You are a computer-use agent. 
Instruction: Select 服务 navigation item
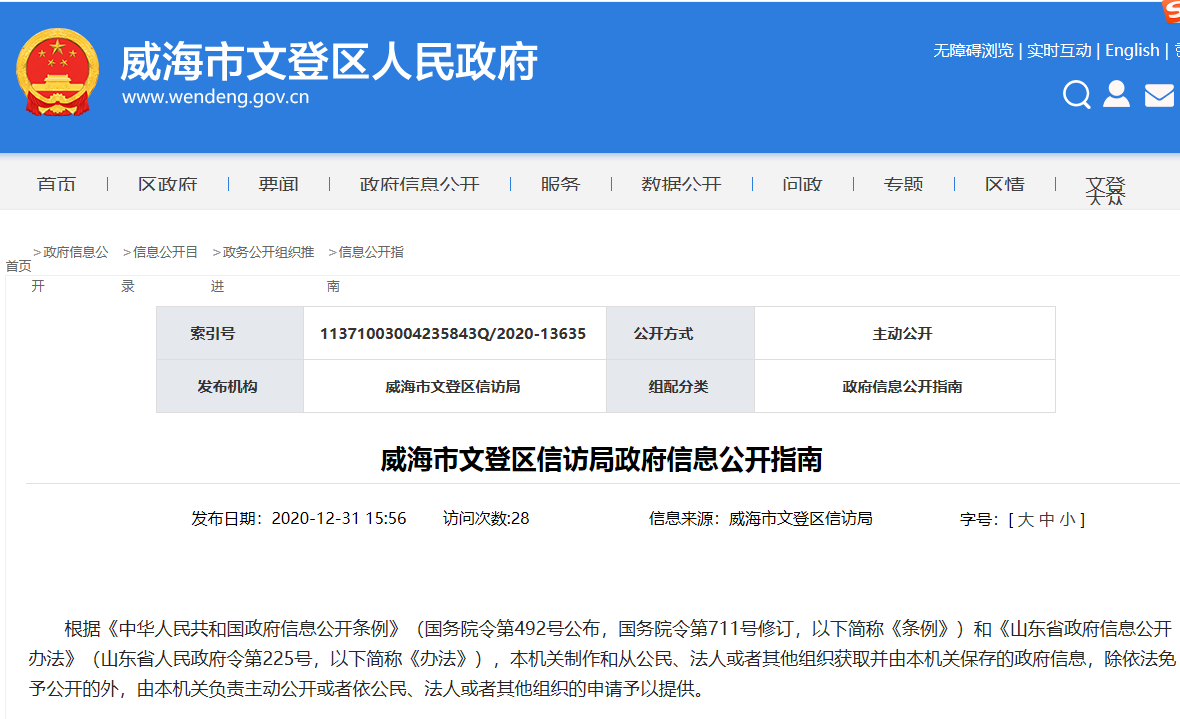click(560, 184)
